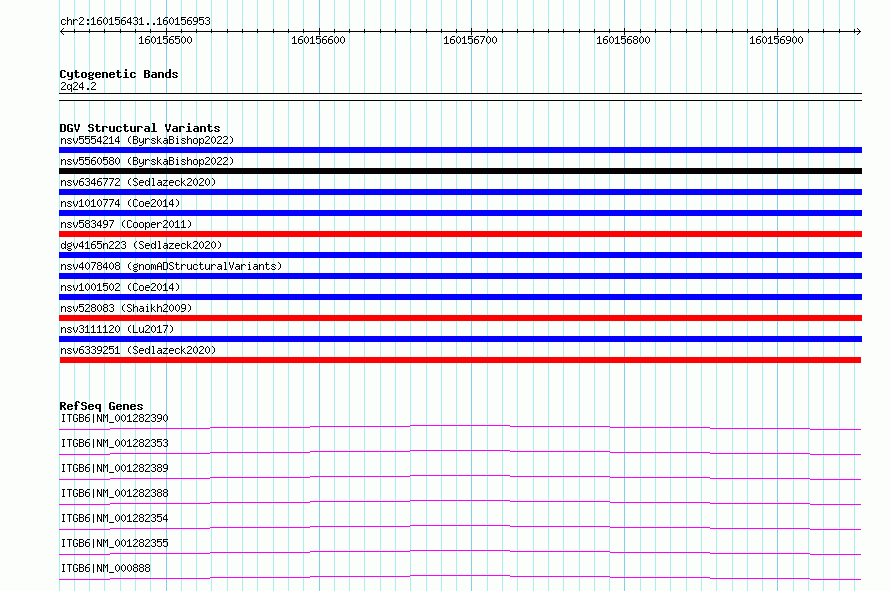Click the nsv5554214 (ByrskaBishop2022) label
This screenshot has width=890, height=591.
(x=147, y=140)
